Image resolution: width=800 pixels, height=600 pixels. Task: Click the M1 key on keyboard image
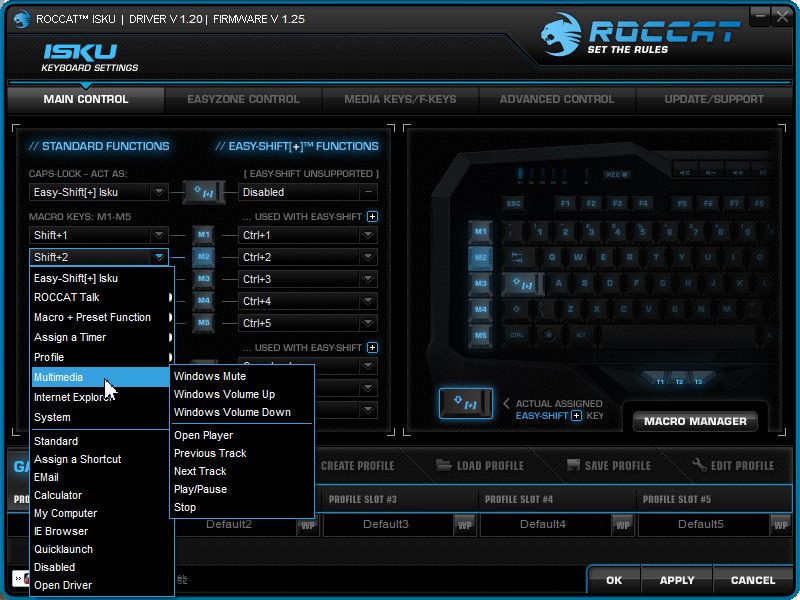pos(480,232)
